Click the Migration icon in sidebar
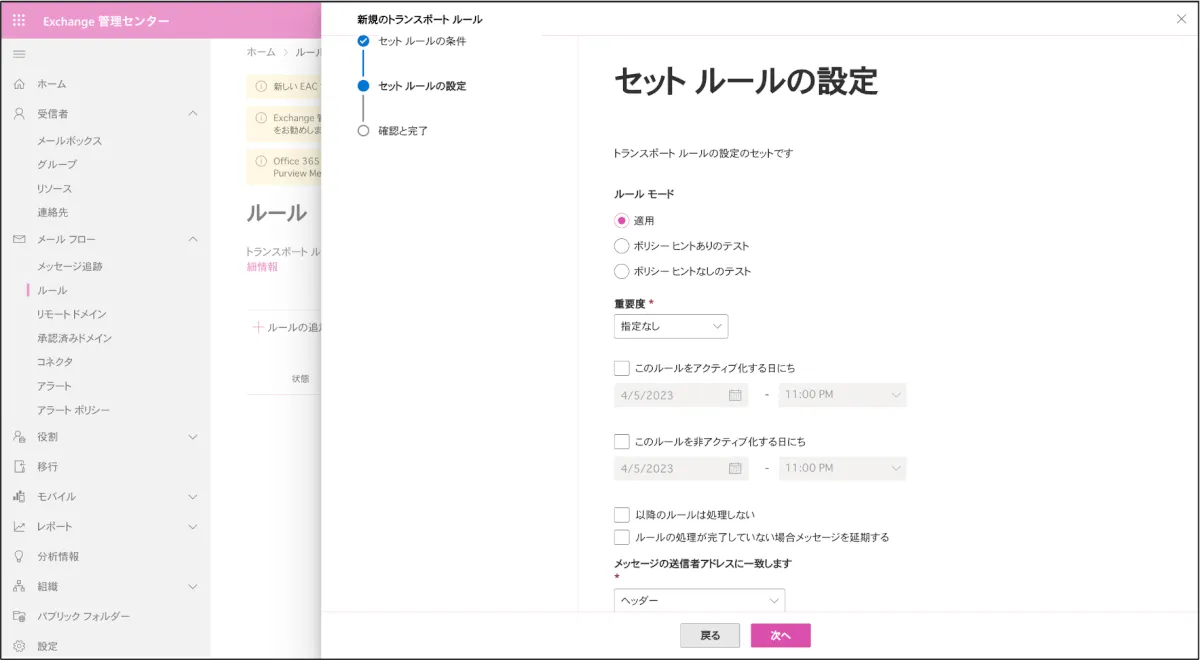This screenshot has width=1200, height=660. [19, 466]
